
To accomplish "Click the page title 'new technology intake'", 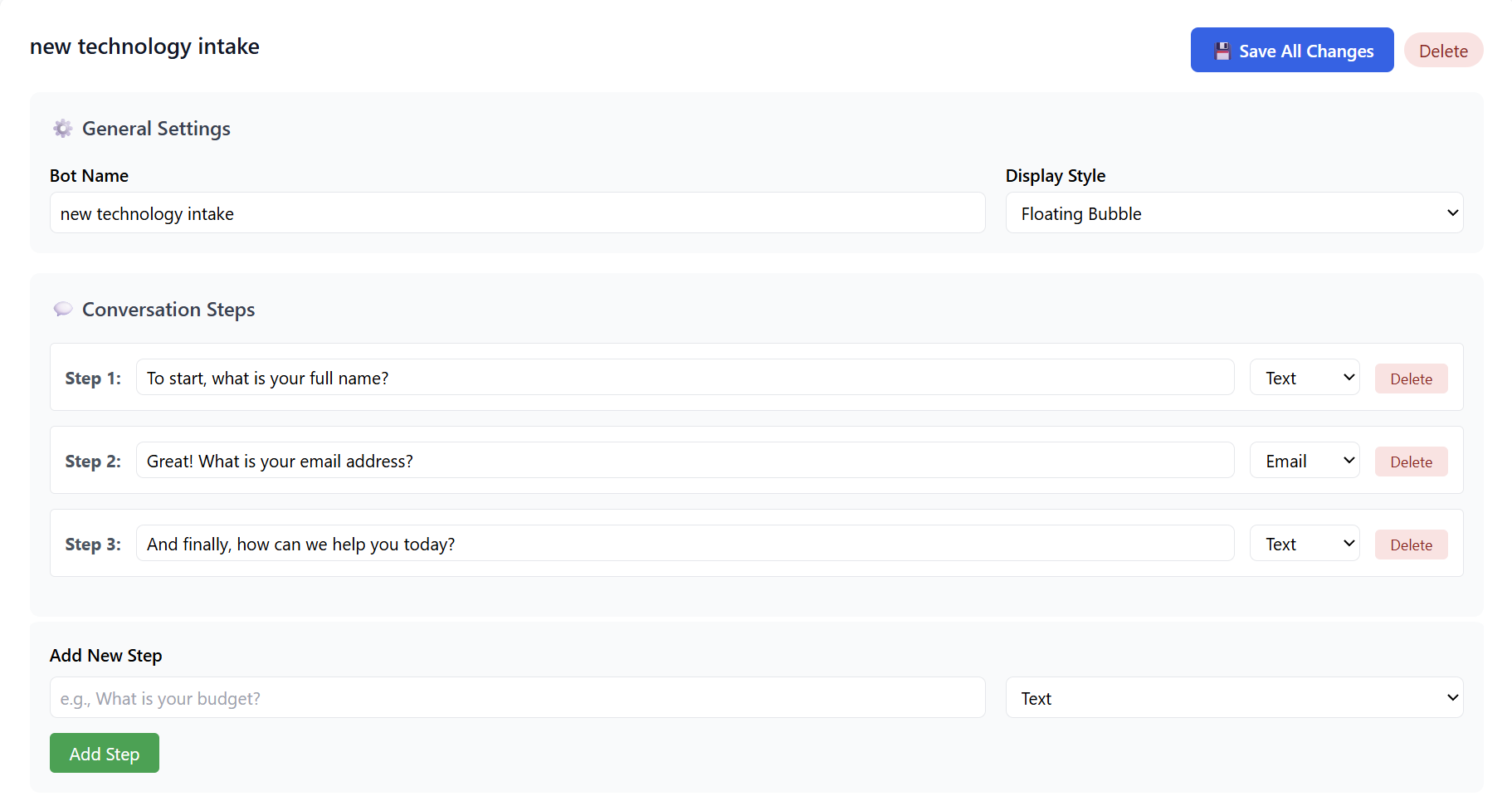I will pos(144,46).
